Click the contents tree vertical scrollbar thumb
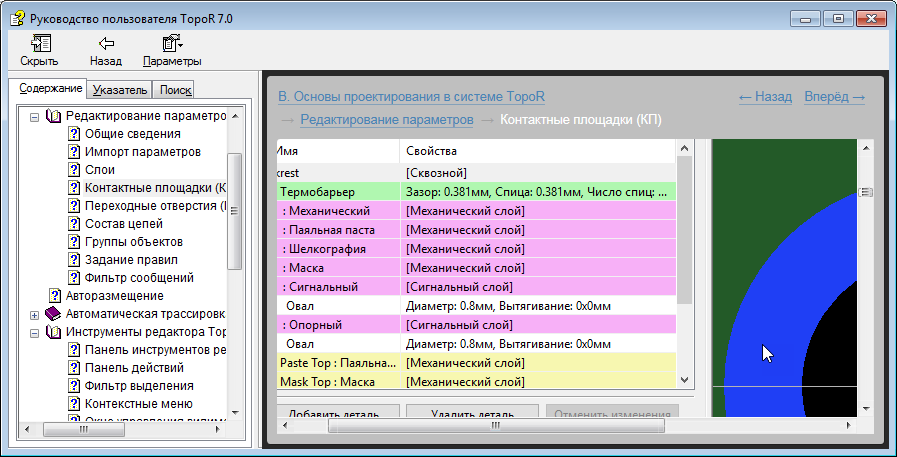The width and height of the screenshot is (897, 457). [x=235, y=210]
